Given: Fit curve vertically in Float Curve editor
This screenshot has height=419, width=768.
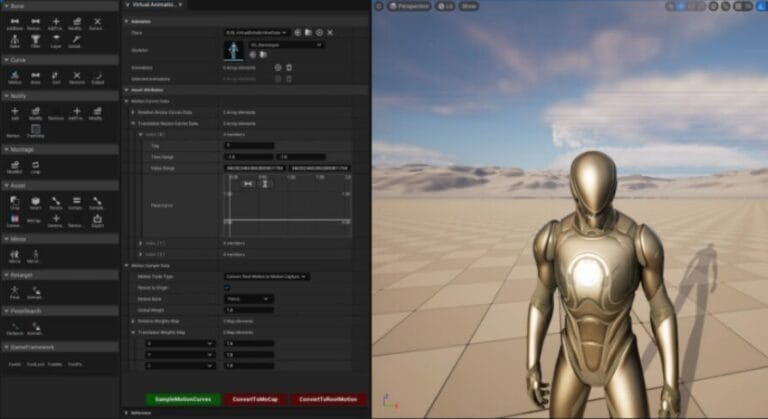Looking at the screenshot, I should click(264, 184).
